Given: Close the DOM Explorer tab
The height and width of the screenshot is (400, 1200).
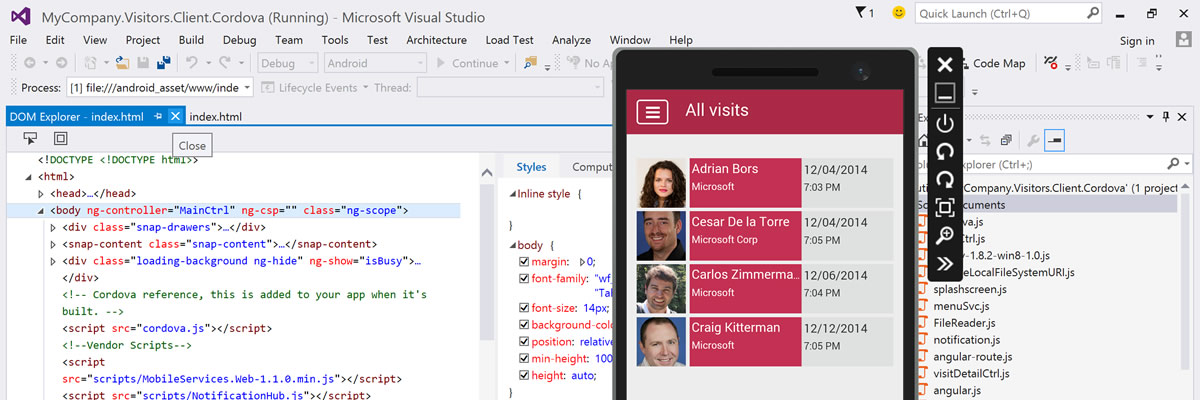Looking at the screenshot, I should pos(175,117).
